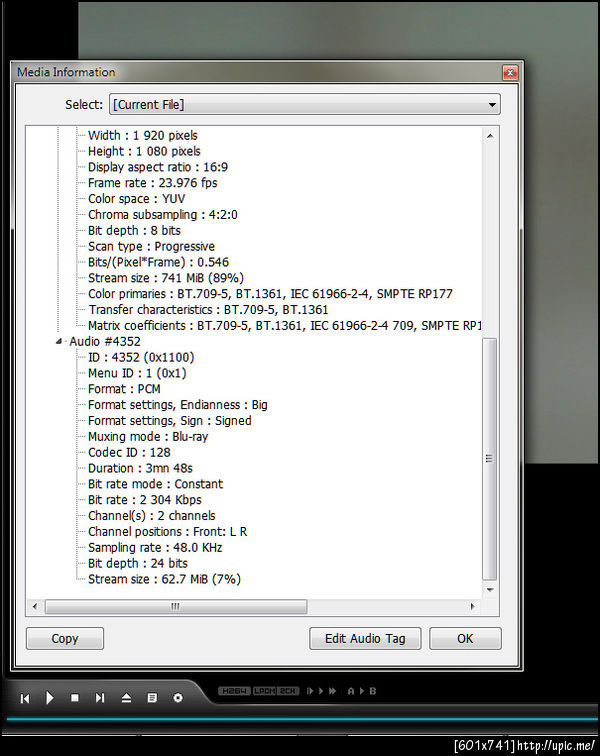
Task: Select 'Channel(s) : 2 channels' row
Action: (x=151, y=516)
